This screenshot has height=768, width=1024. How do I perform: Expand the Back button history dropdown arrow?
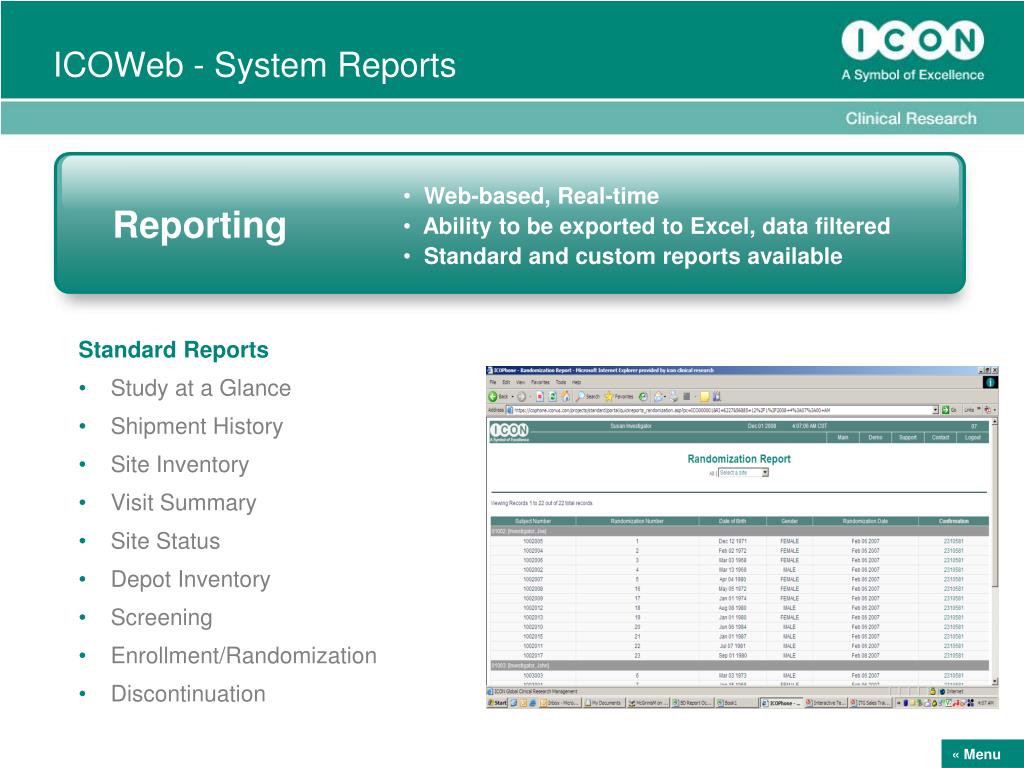[x=513, y=396]
